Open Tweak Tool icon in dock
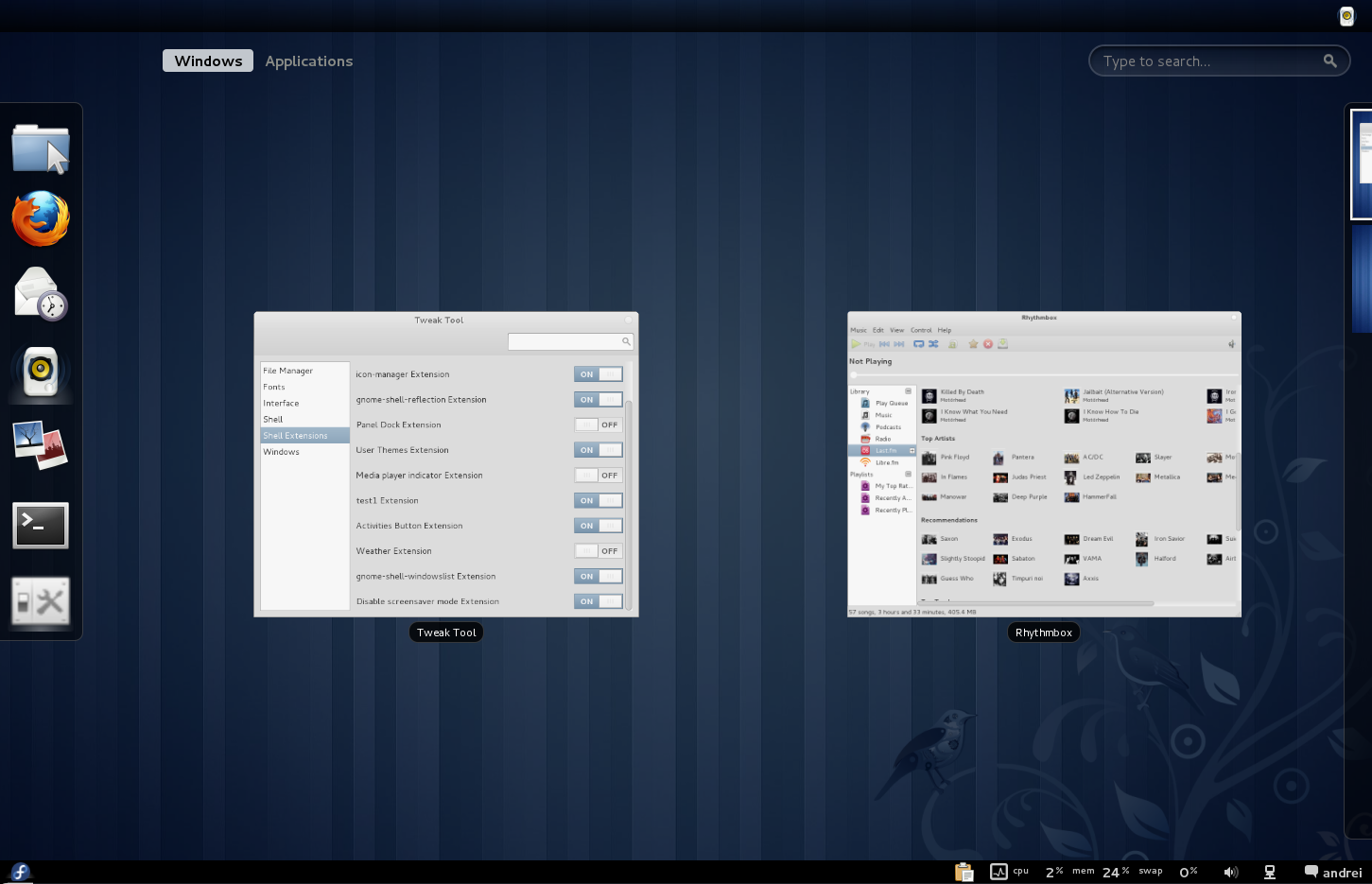This screenshot has width=1372, height=884. [41, 601]
